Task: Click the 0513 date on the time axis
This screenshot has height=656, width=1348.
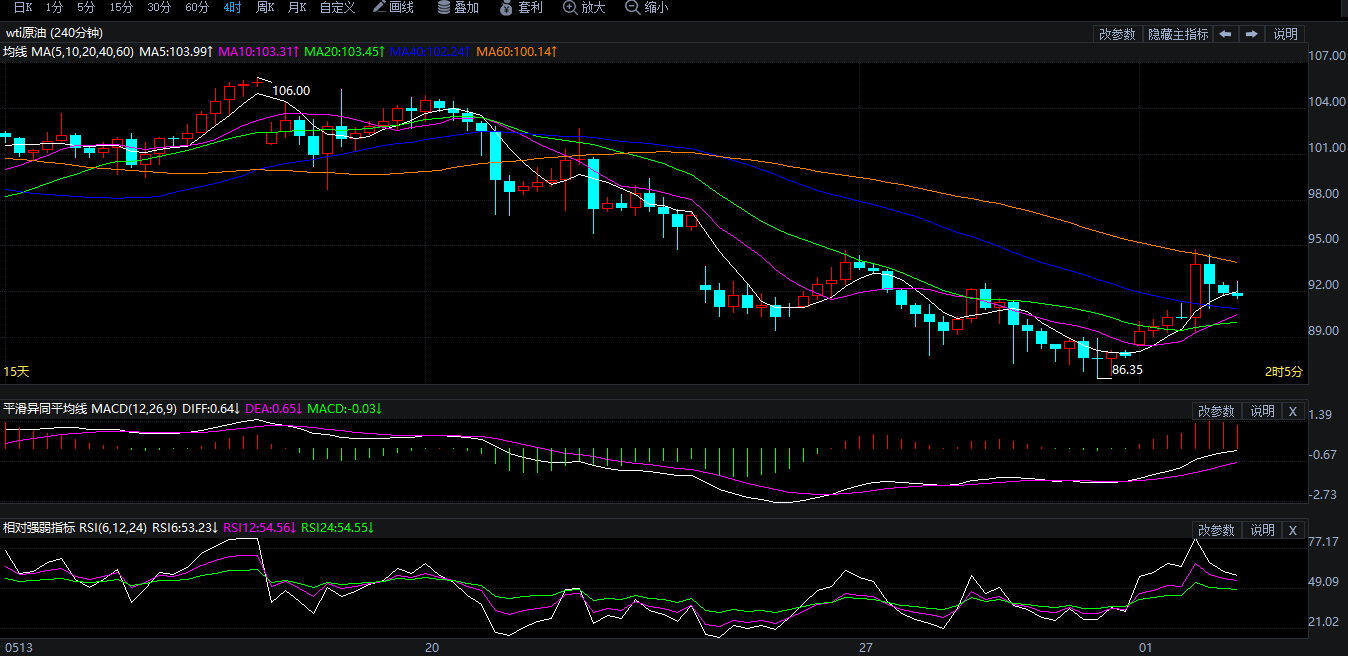Action: pyautogui.click(x=18, y=648)
